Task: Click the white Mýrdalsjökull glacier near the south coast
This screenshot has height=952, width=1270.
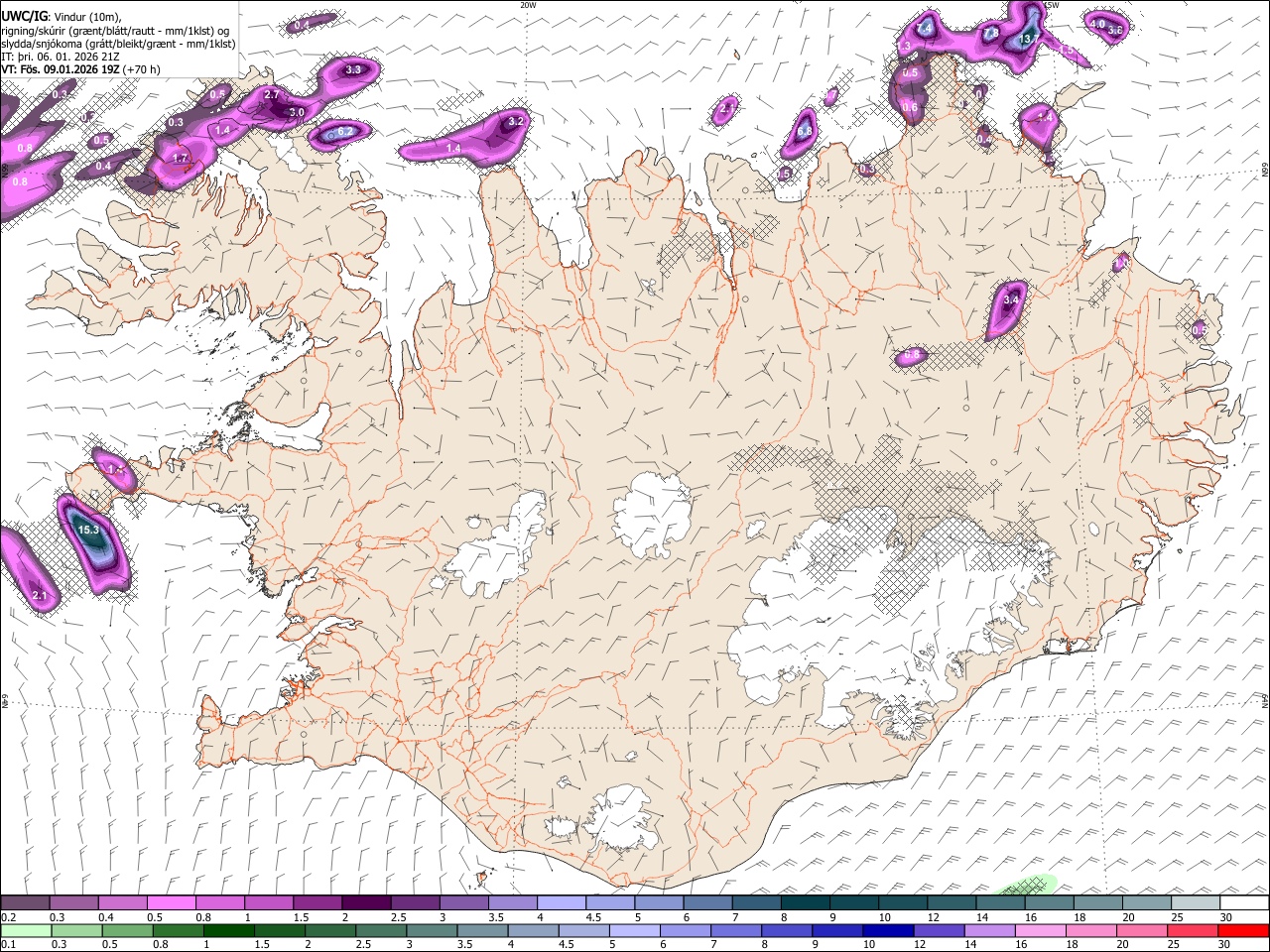Action: tap(622, 819)
